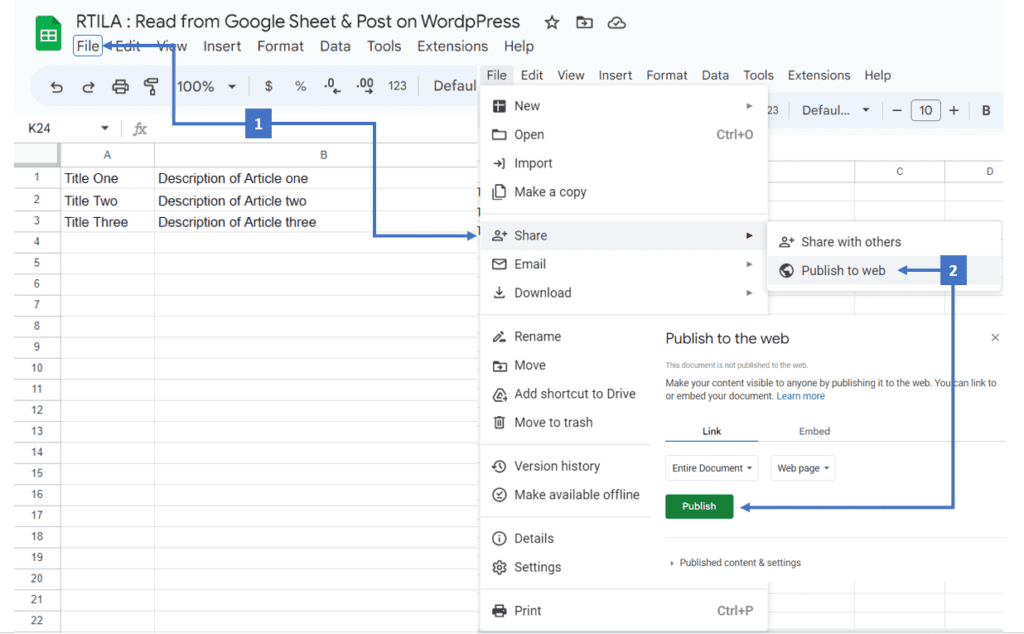The height and width of the screenshot is (634, 1024).
Task: Select cell Description of Article two
Action: pyautogui.click(x=316, y=200)
